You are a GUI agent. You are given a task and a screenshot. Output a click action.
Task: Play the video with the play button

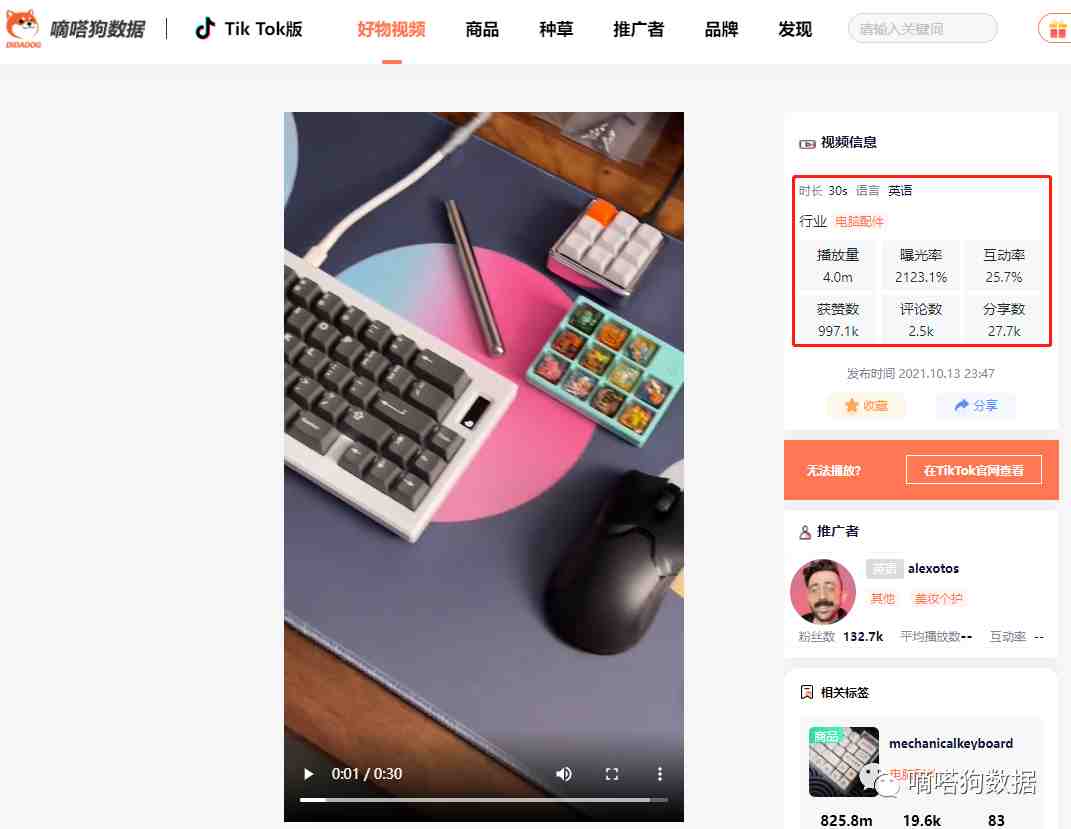(x=309, y=774)
